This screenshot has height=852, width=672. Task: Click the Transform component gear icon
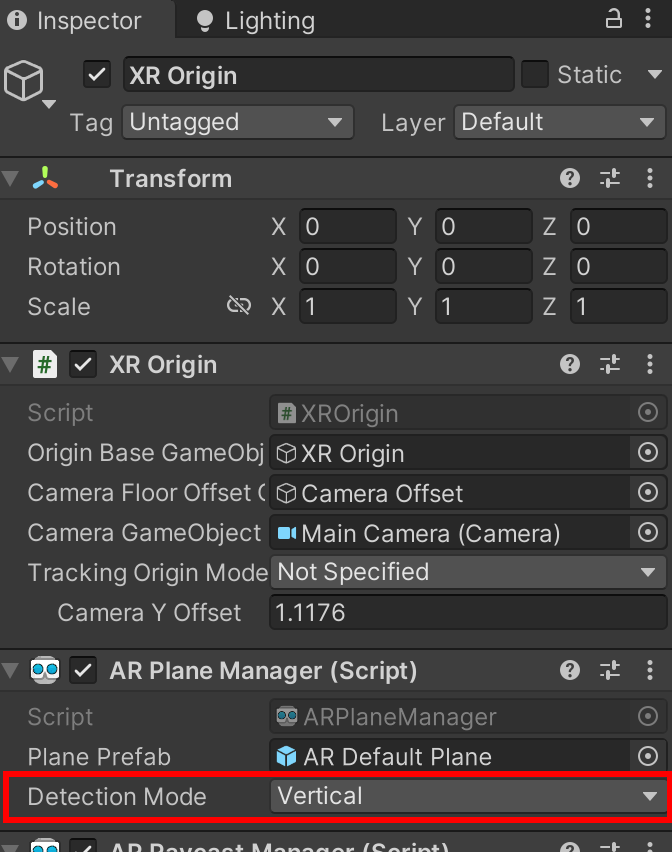point(650,178)
